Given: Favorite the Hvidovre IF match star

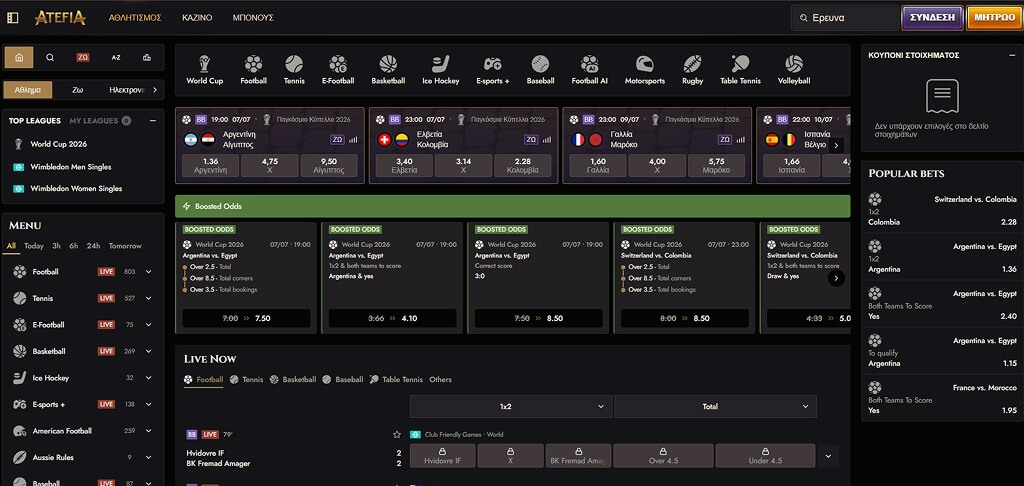Looking at the screenshot, I should click(396, 434).
